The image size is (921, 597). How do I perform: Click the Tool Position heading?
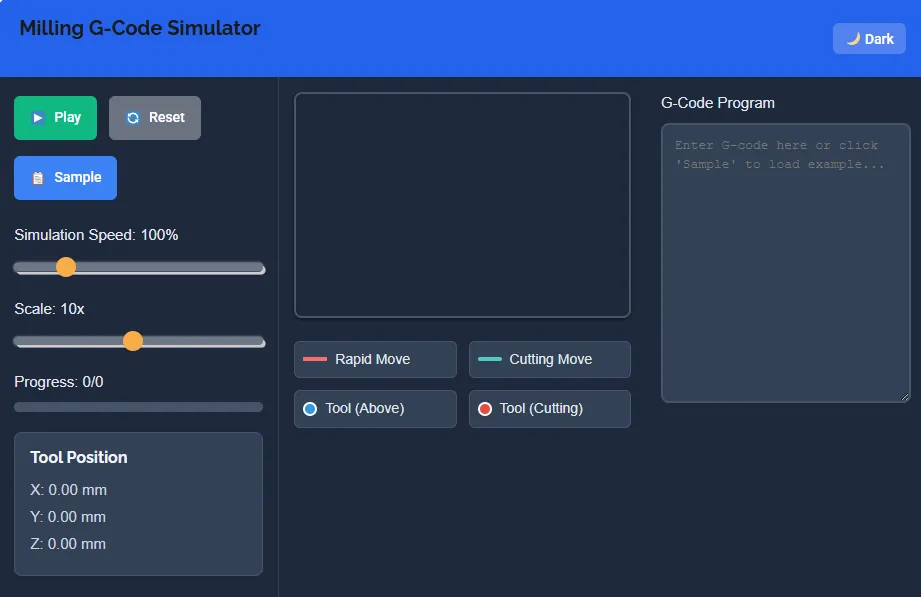(x=79, y=457)
